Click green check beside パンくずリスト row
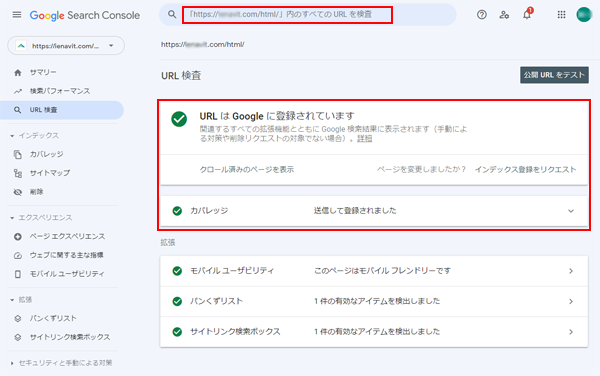The height and width of the screenshot is (376, 600). point(177,301)
